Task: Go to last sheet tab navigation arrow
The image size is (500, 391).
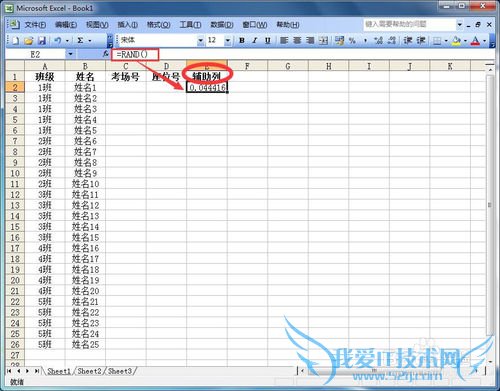Action: [36, 371]
